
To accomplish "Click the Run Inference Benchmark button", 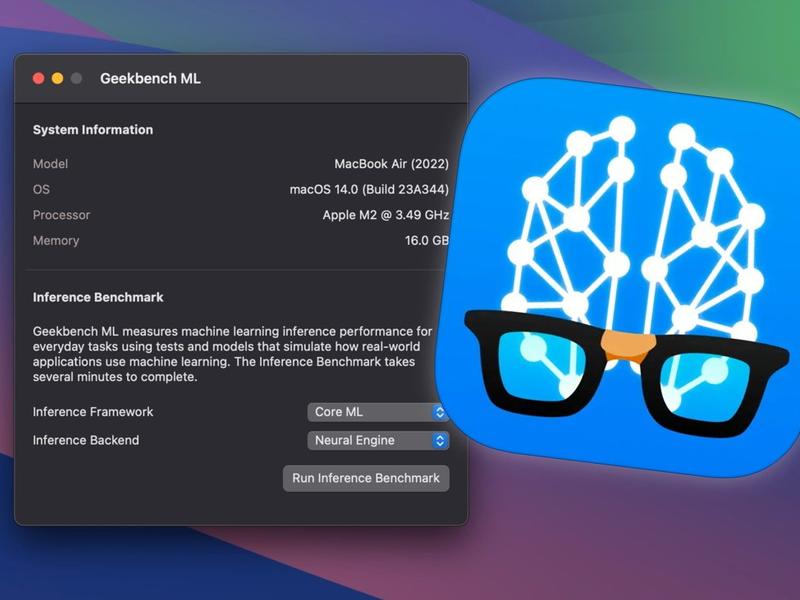I will click(366, 478).
